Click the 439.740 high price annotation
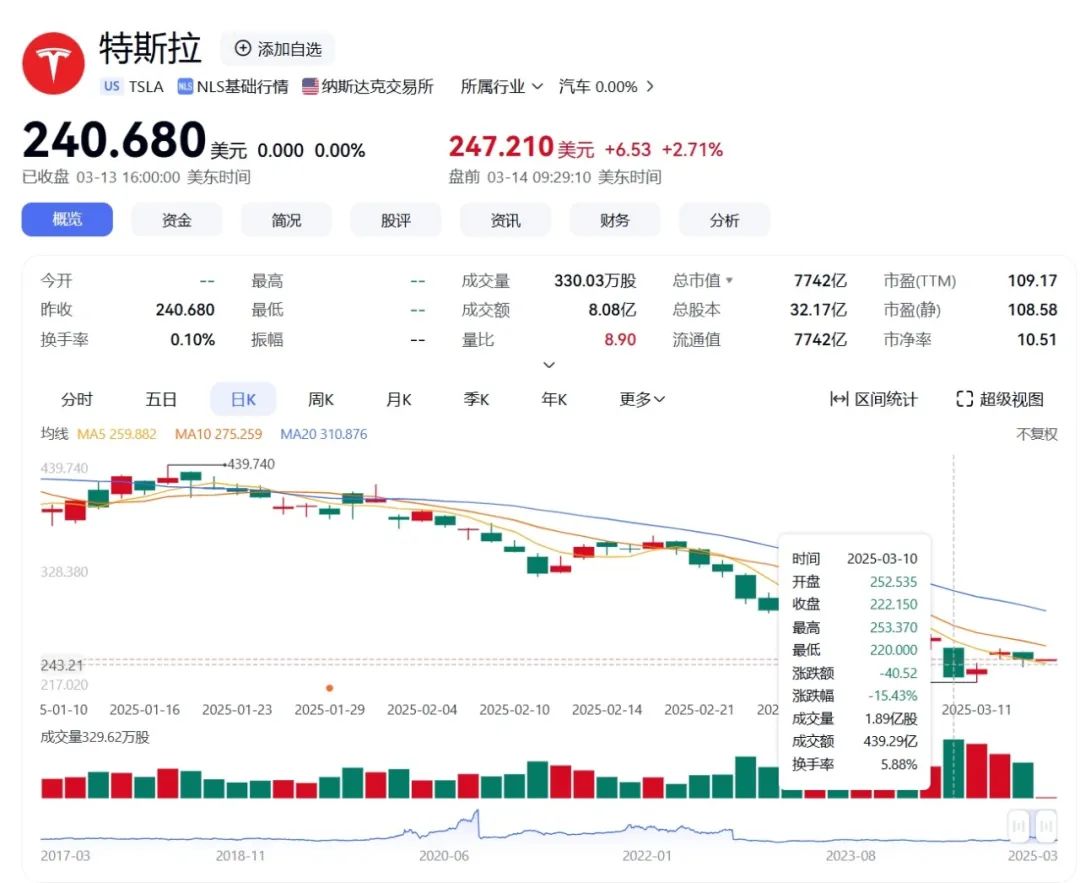 pyautogui.click(x=251, y=464)
